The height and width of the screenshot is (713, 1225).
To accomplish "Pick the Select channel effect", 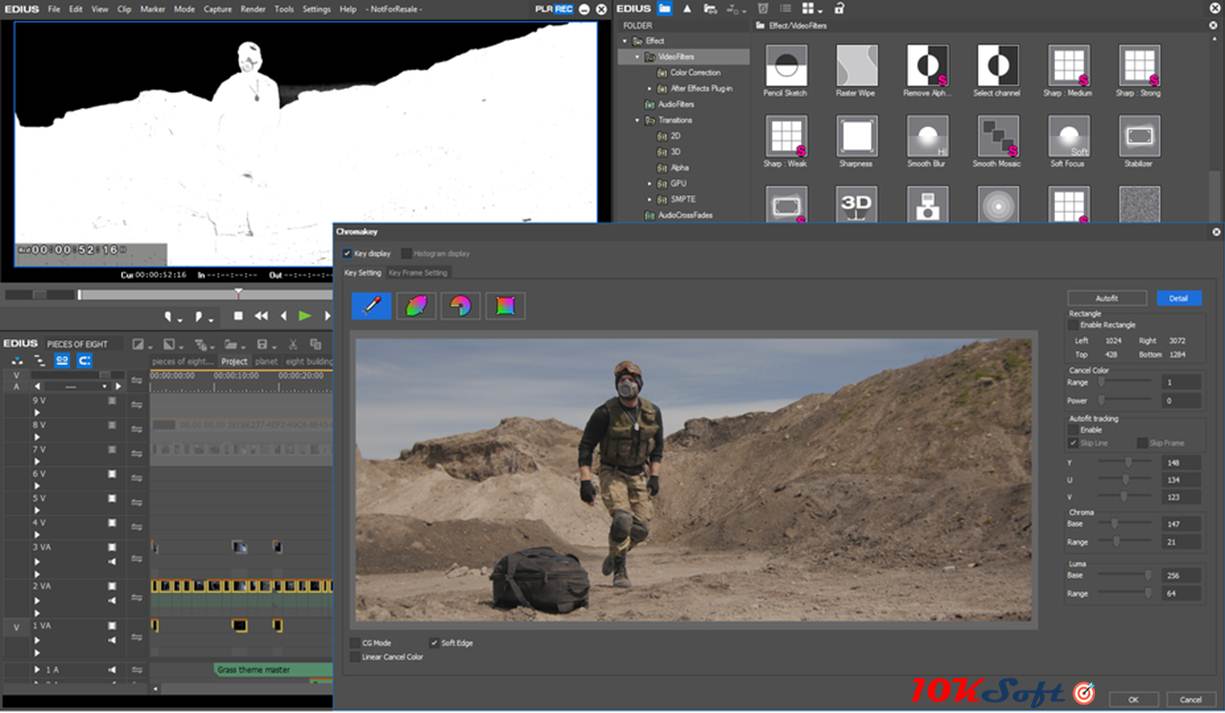I will (997, 65).
